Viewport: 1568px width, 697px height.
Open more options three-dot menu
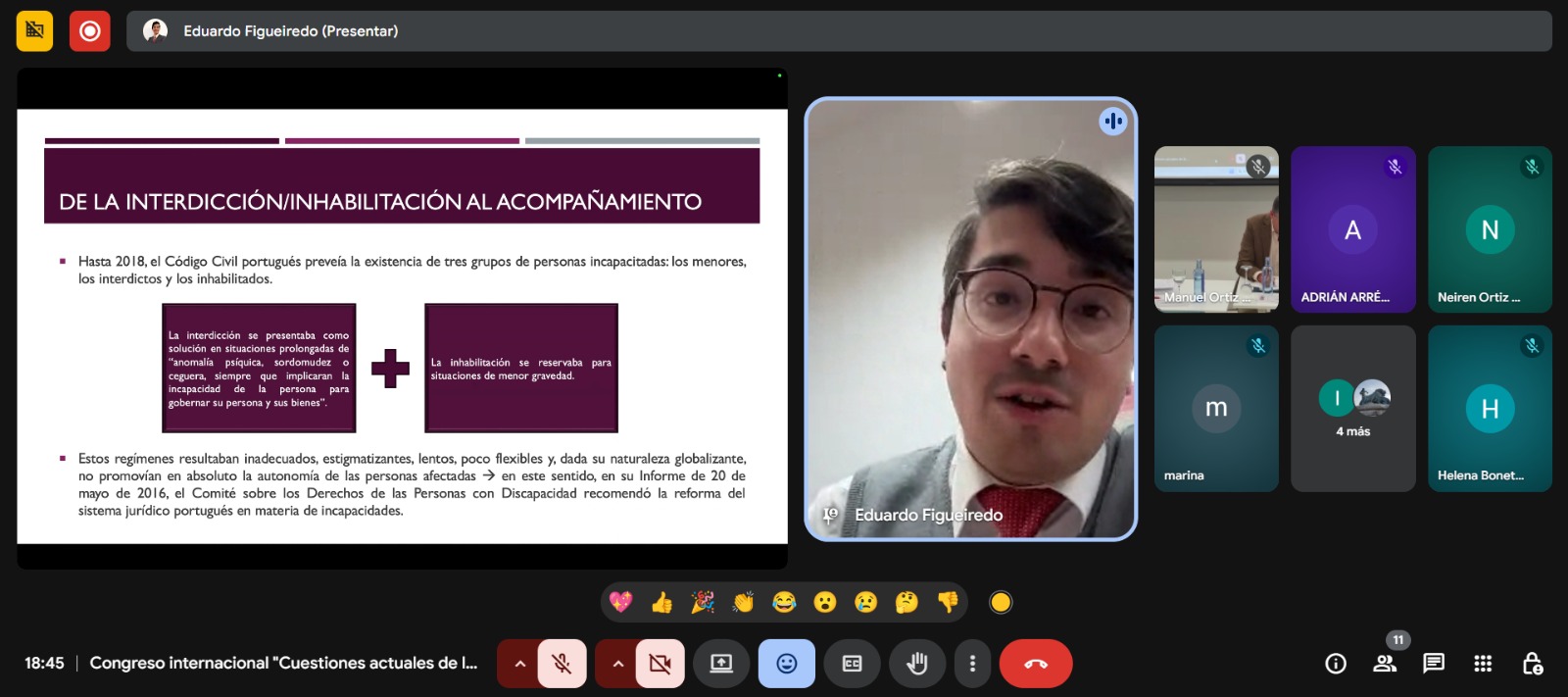(972, 664)
